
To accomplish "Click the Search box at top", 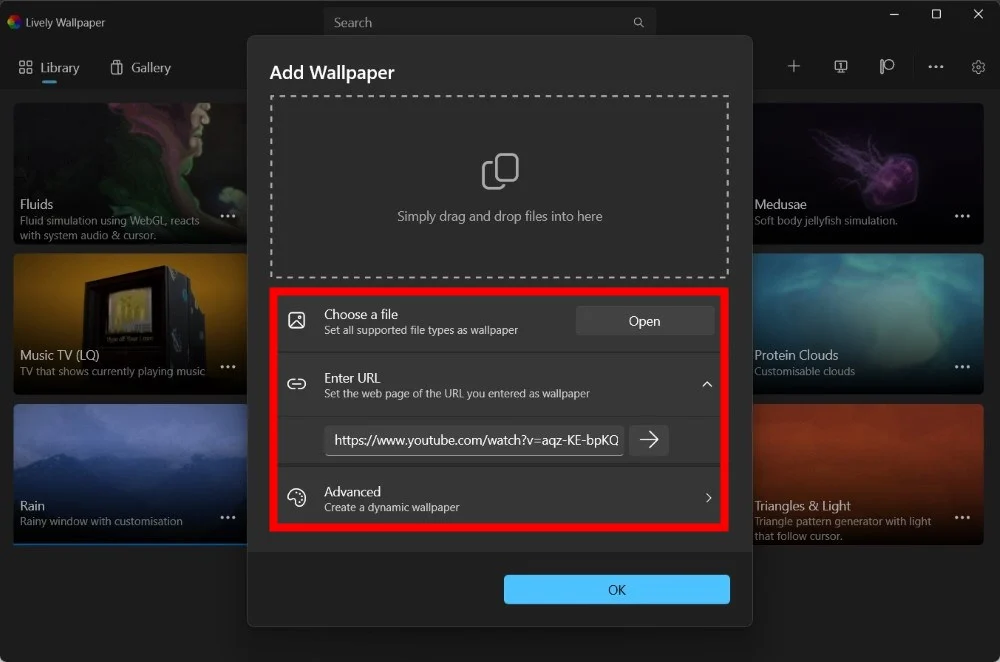I will tap(480, 22).
